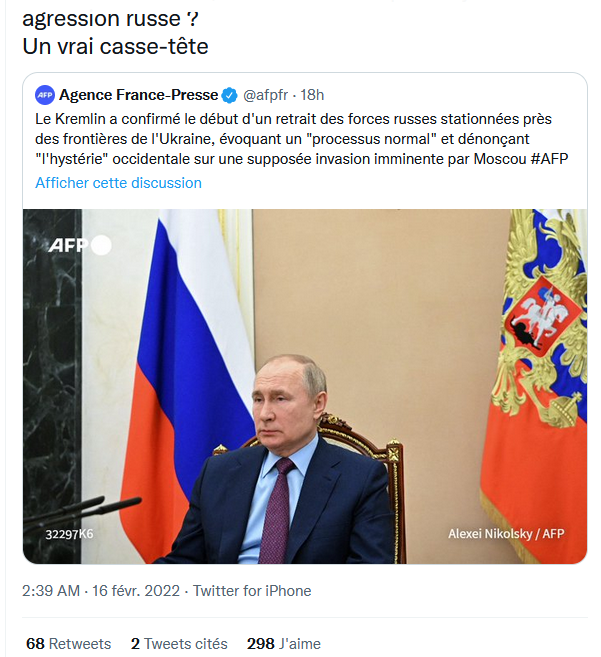Open the Agence France-Presse profile name
The image size is (601, 657).
click(138, 95)
